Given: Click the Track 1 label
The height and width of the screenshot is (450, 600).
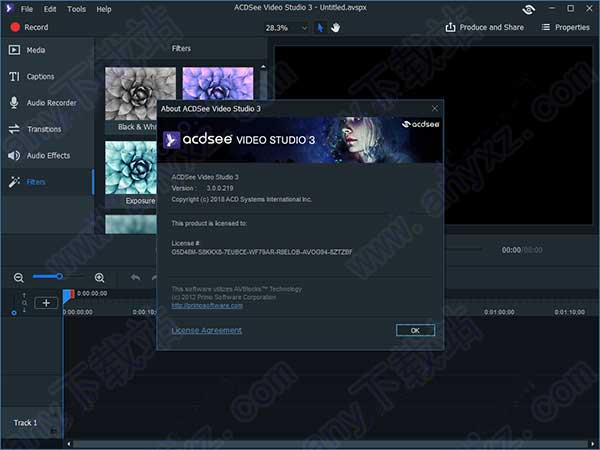Looking at the screenshot, I should (25, 423).
